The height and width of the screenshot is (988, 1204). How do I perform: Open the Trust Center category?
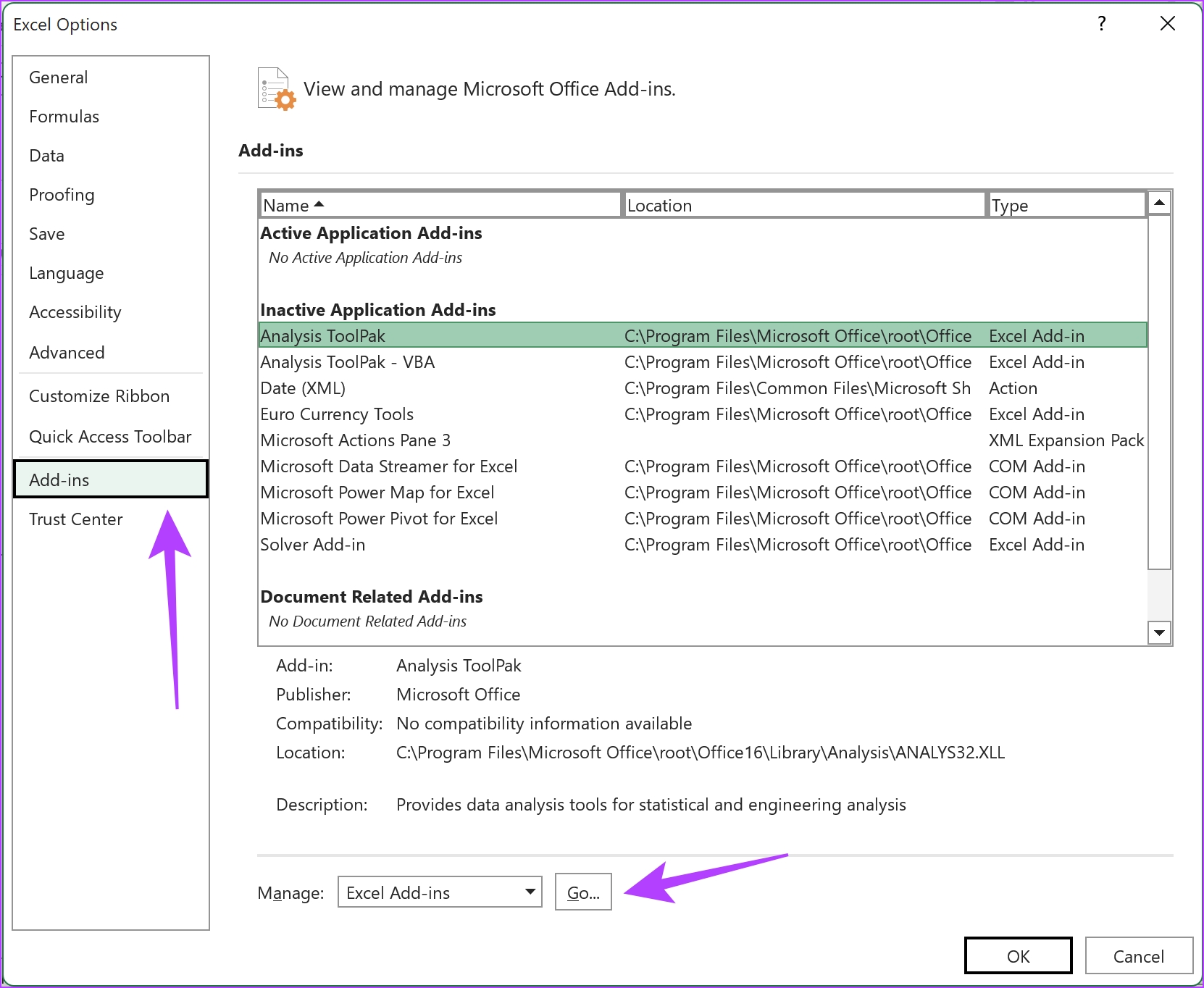click(x=111, y=519)
